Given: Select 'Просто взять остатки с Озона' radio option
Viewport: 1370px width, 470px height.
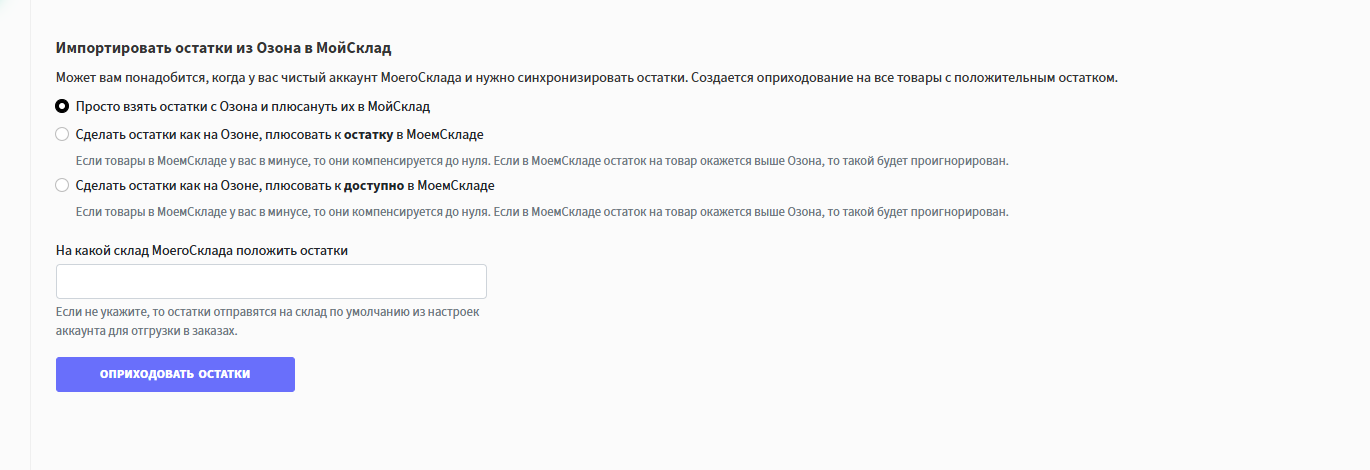Looking at the screenshot, I should [62, 105].
